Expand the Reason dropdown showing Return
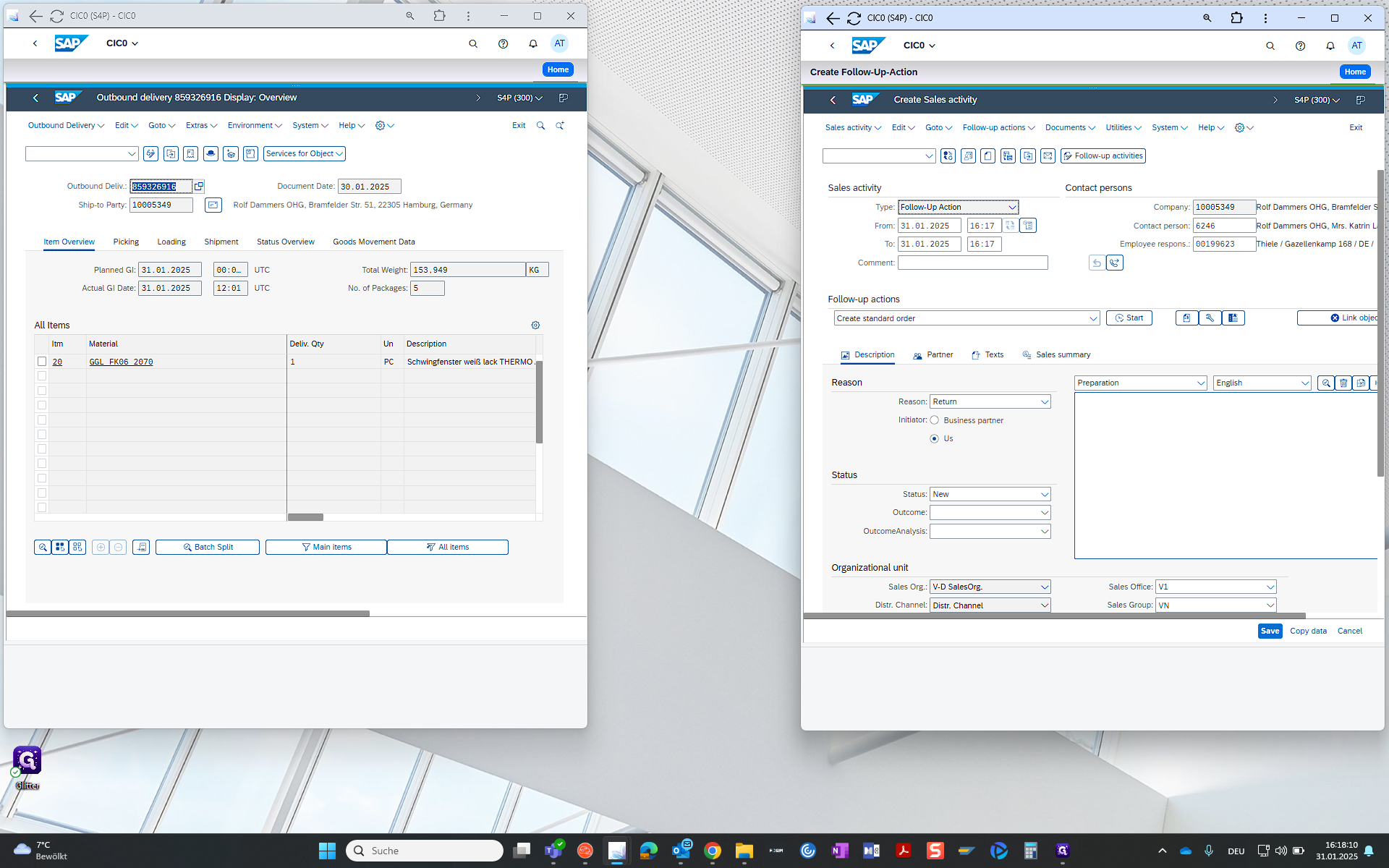 point(1045,402)
